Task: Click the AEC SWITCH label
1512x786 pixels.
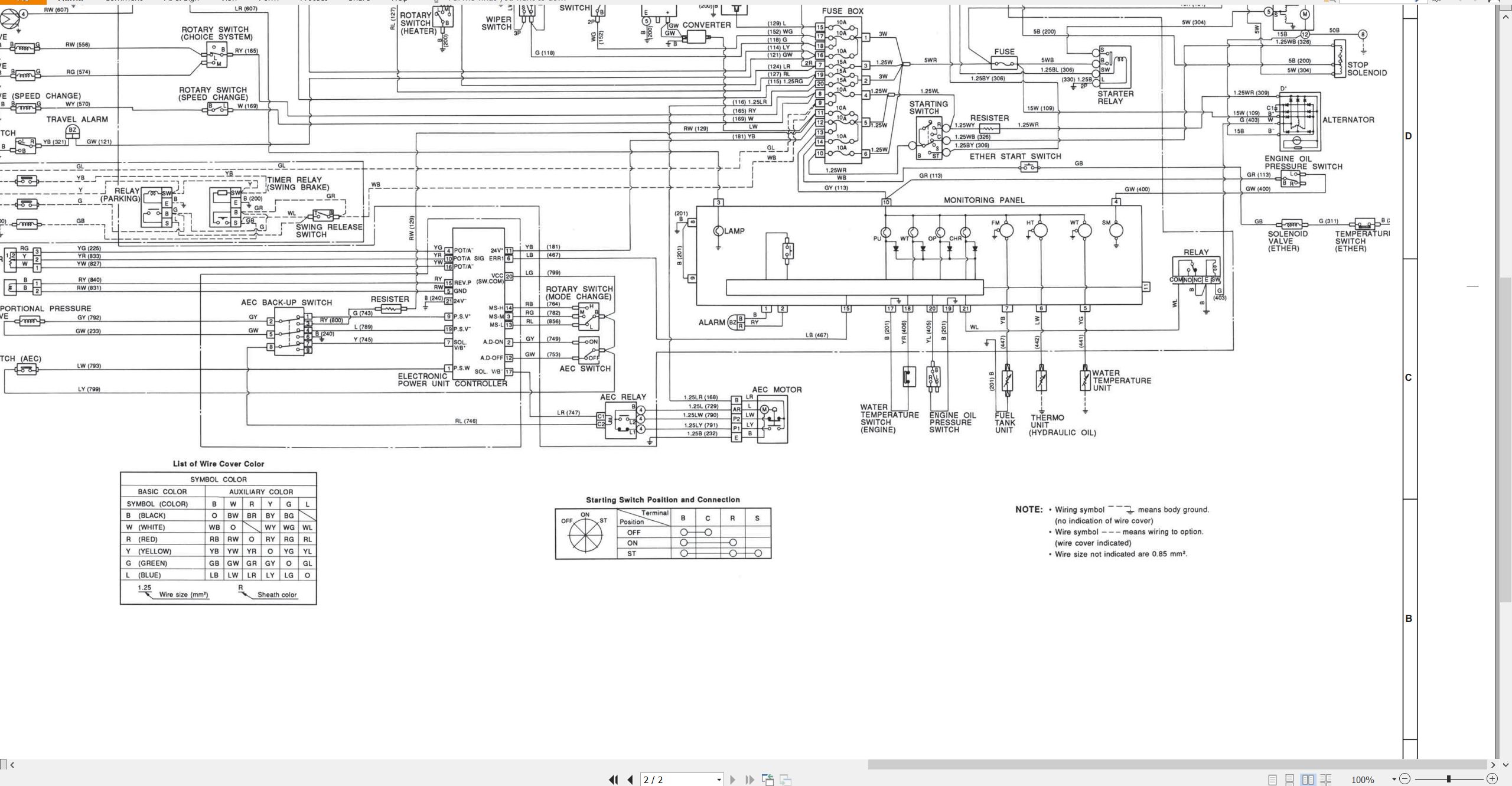Action: pyautogui.click(x=585, y=368)
